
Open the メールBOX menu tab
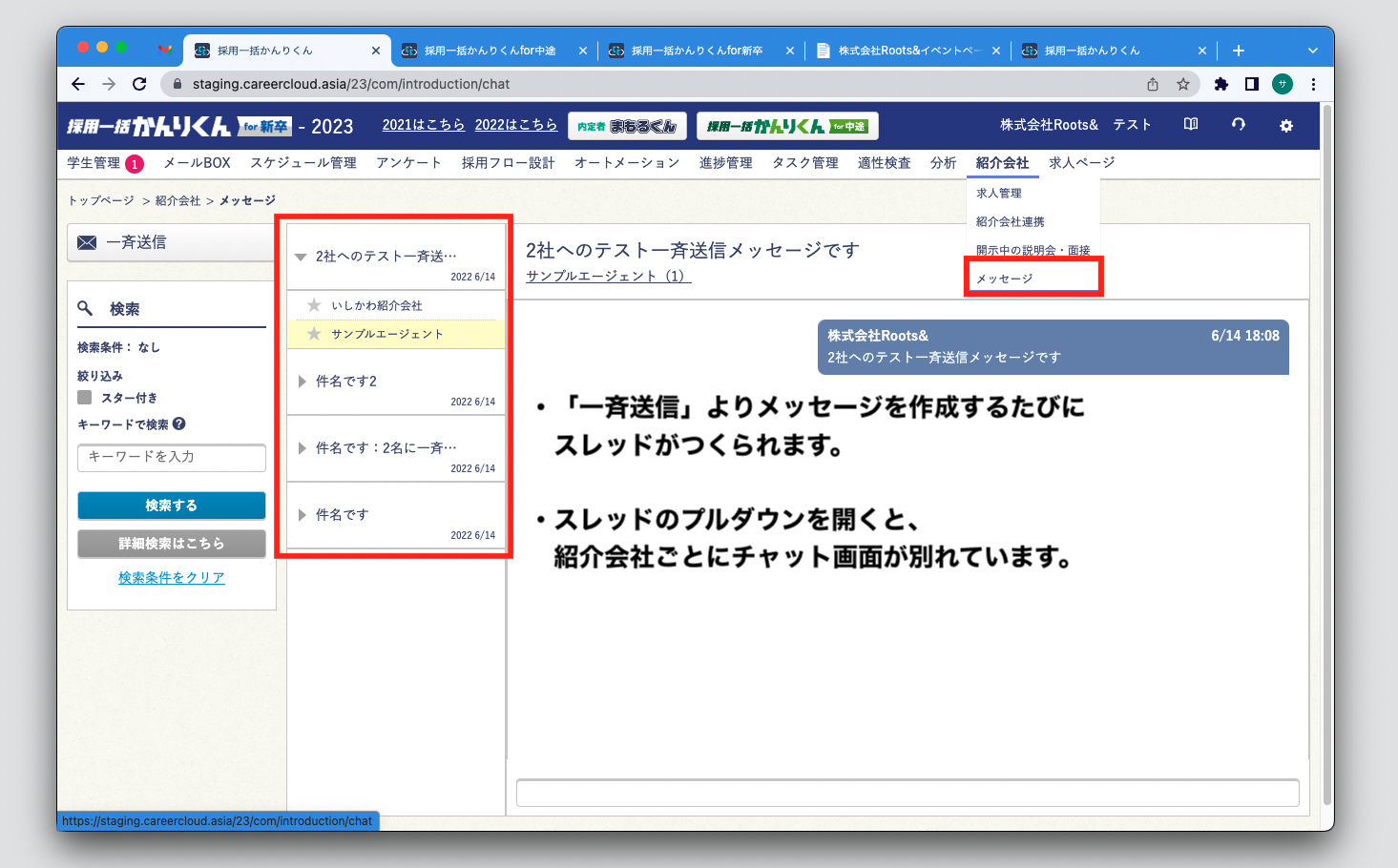click(197, 163)
